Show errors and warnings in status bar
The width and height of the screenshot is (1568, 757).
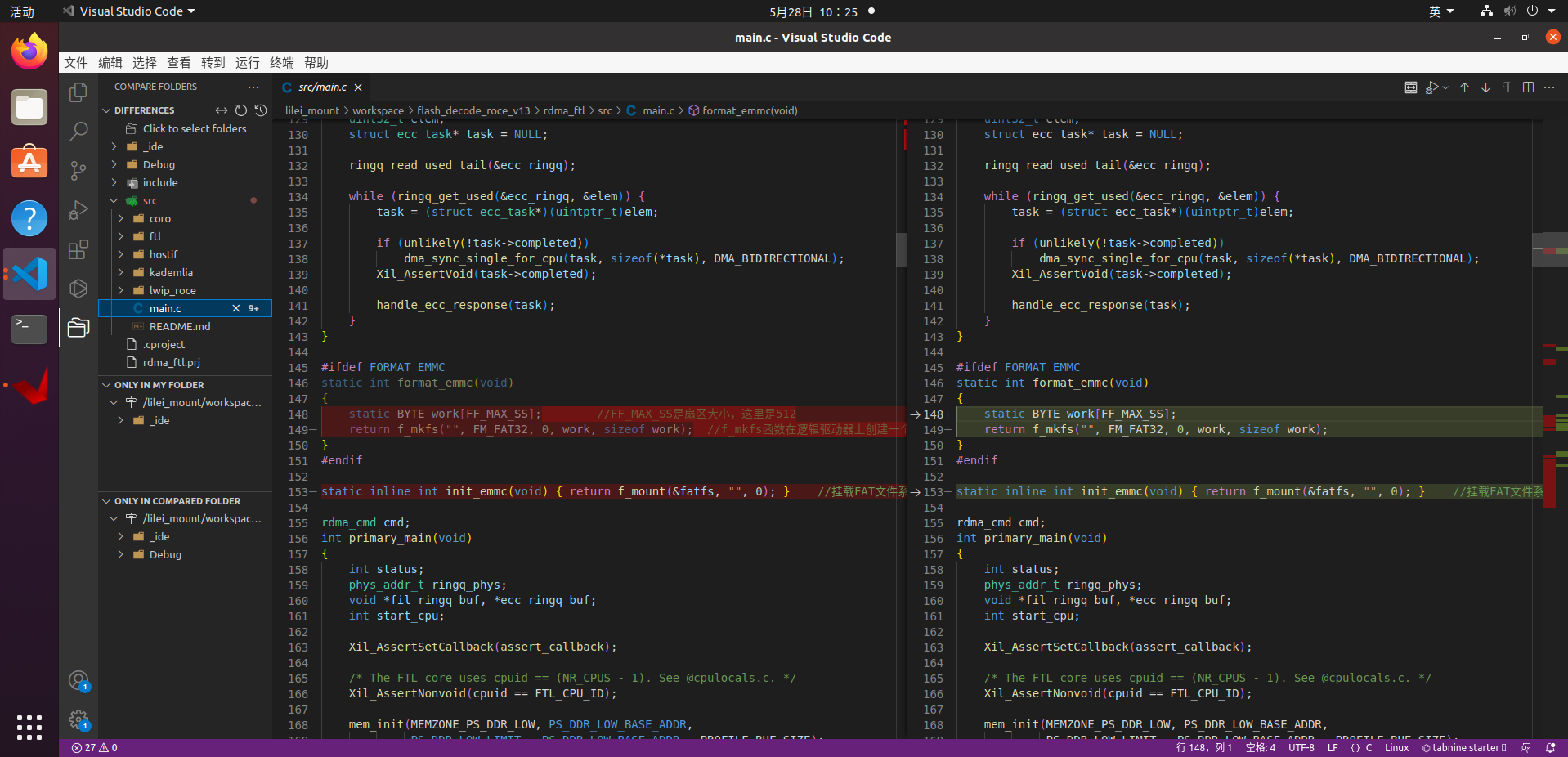click(x=95, y=748)
